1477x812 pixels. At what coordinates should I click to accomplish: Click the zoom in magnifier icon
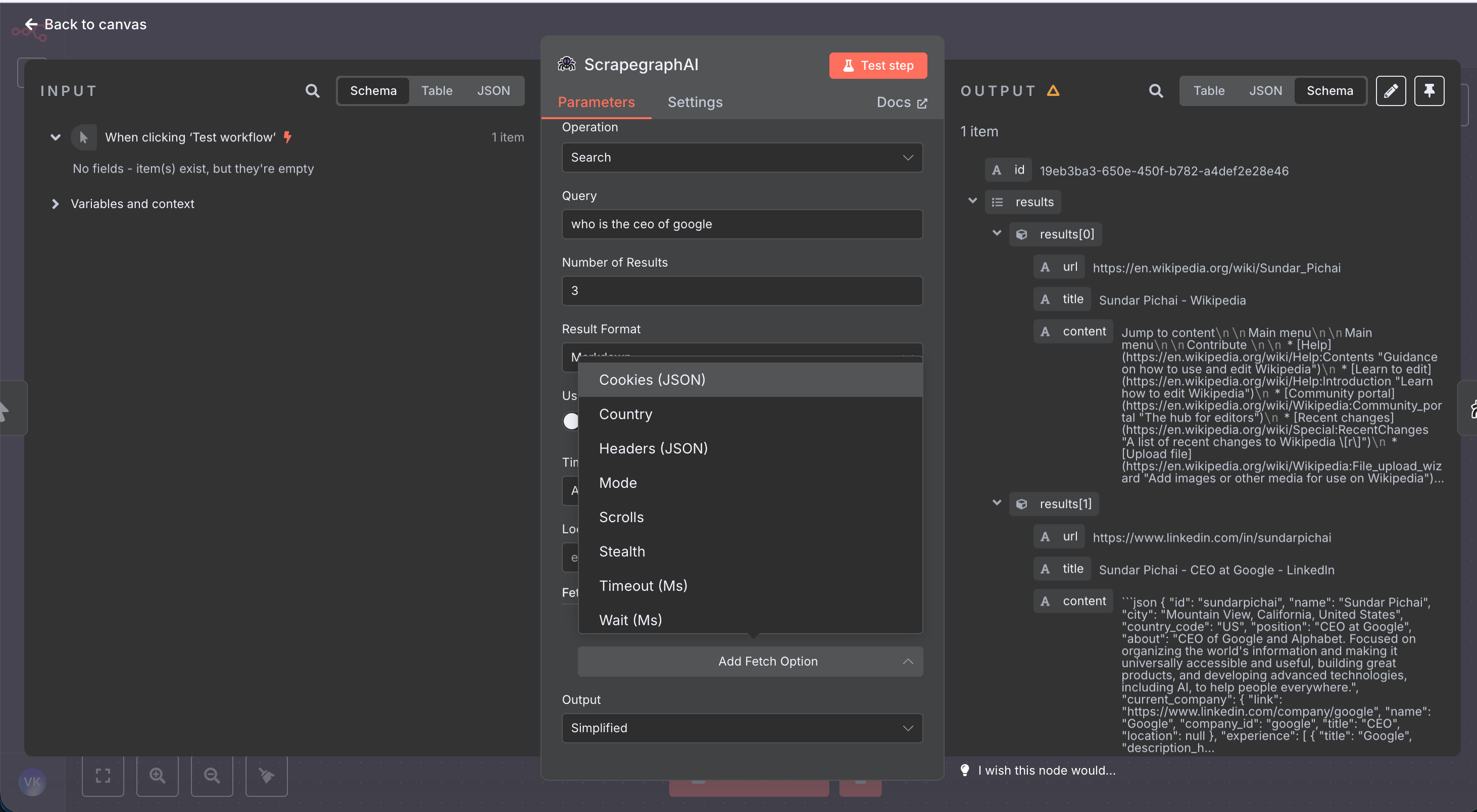click(158, 775)
